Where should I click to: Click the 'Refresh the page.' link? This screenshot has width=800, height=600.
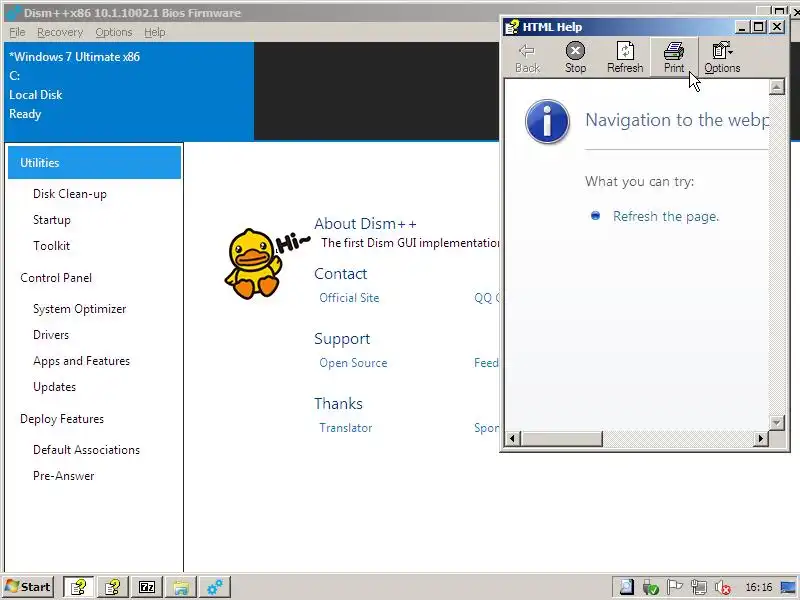click(666, 217)
